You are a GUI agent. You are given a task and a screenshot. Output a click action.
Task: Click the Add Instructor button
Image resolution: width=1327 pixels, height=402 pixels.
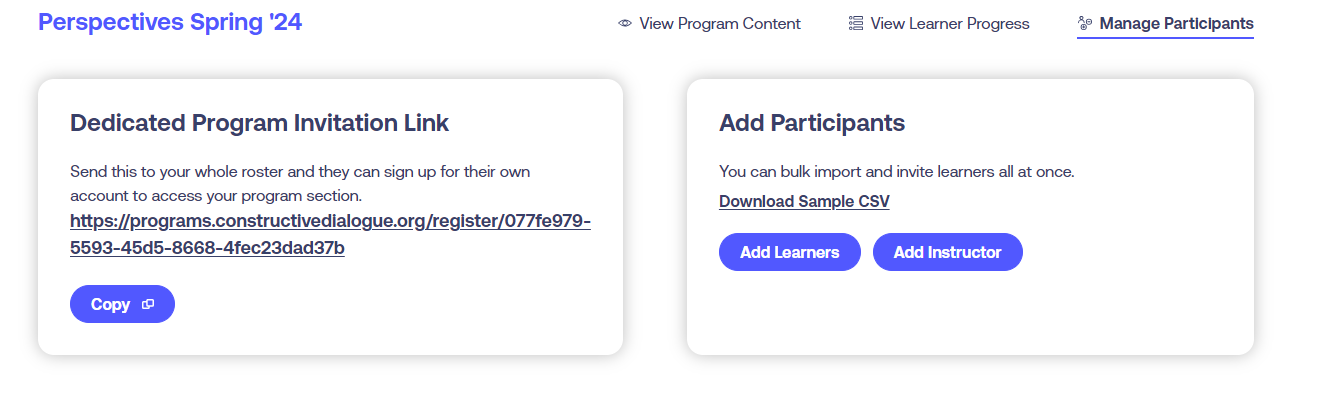coord(947,252)
